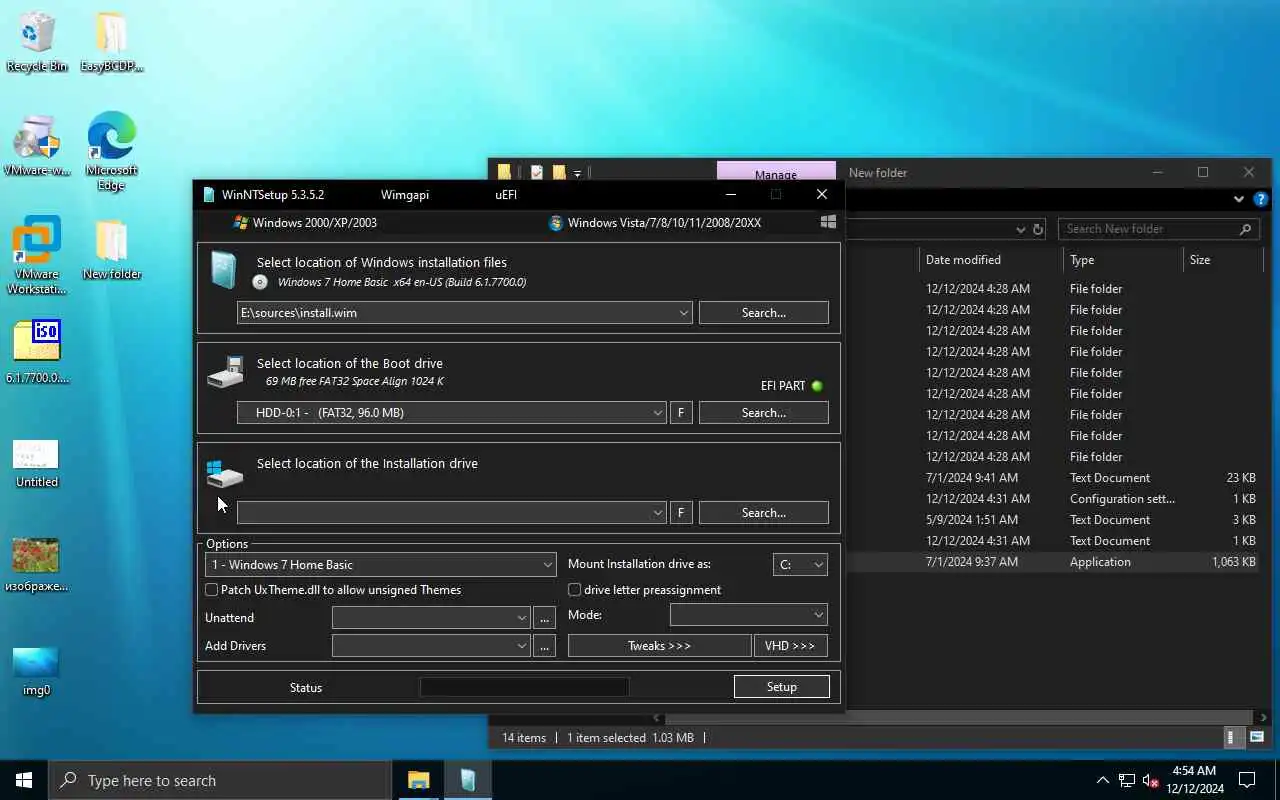The height and width of the screenshot is (800, 1280).
Task: Click the Status progress bar
Action: (x=524, y=687)
